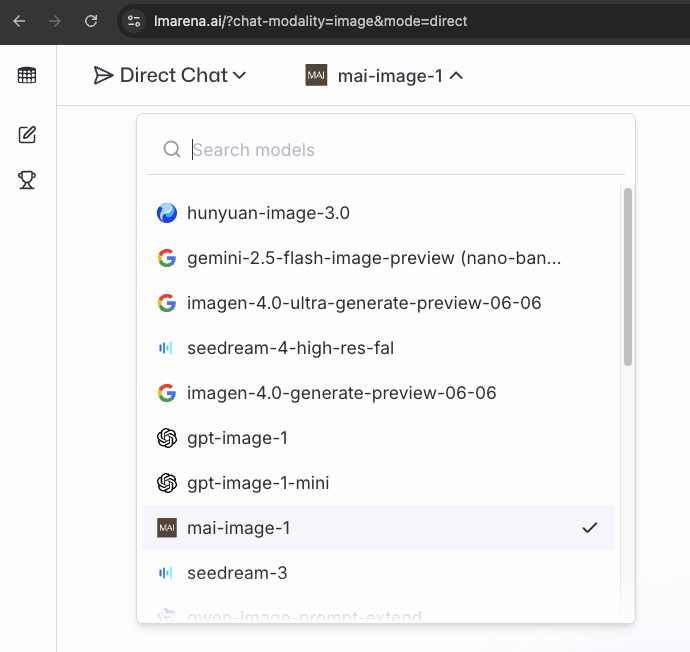The image size is (690, 652).
Task: Select imagen-4.0-generate-preview-06-06 option
Action: [x=341, y=393]
